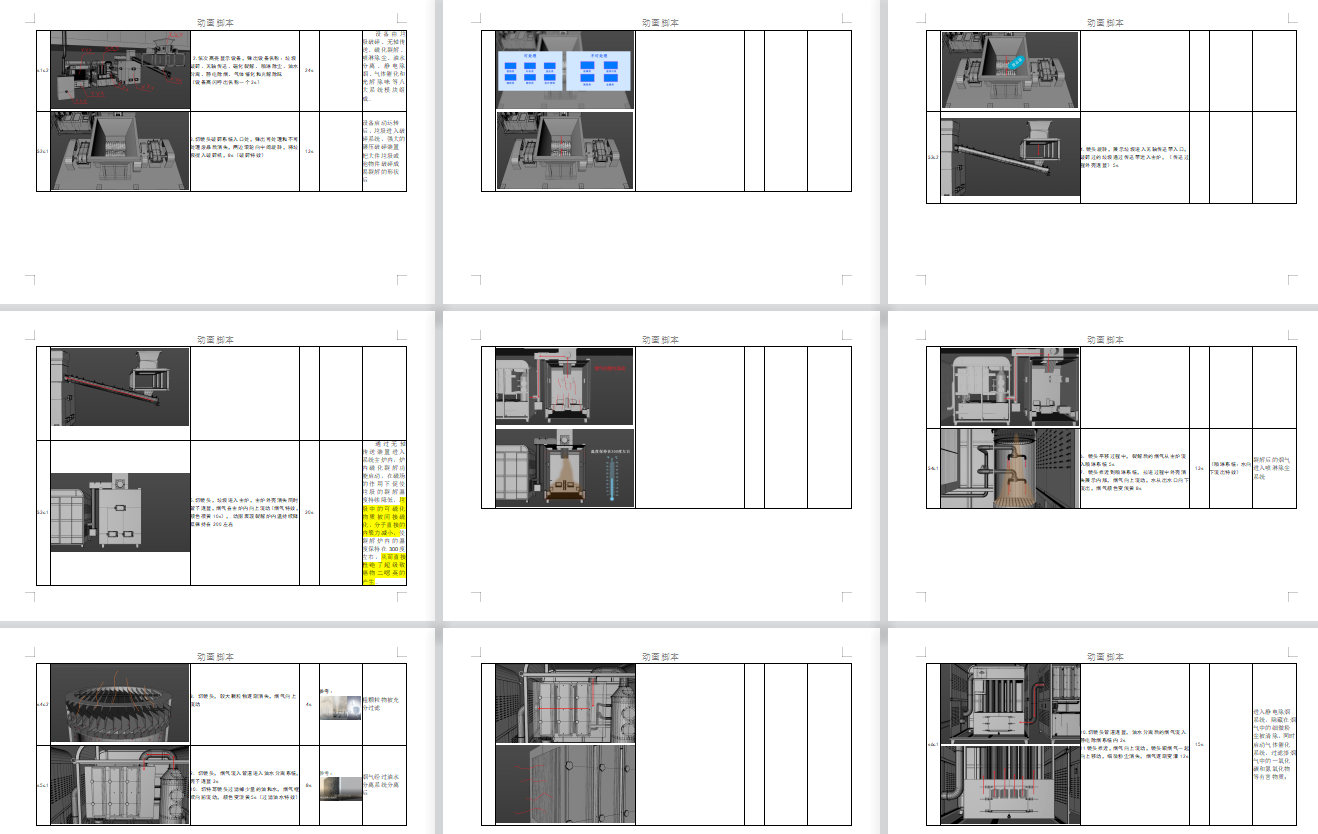This screenshot has height=834, width=1318.
Task: Click the shot label 's4c2'
Action: tap(43, 704)
